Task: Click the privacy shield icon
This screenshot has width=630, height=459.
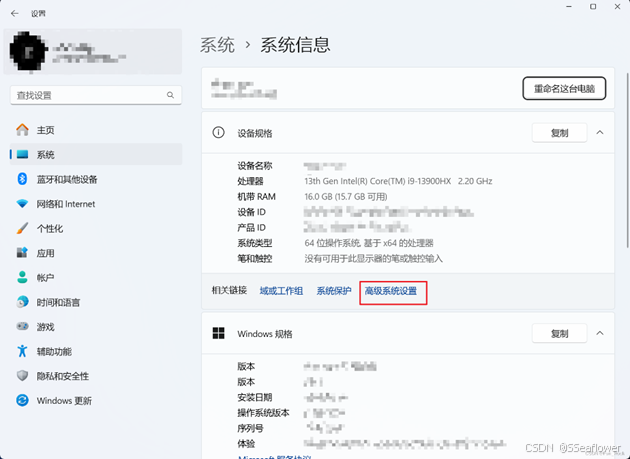Action: point(22,376)
